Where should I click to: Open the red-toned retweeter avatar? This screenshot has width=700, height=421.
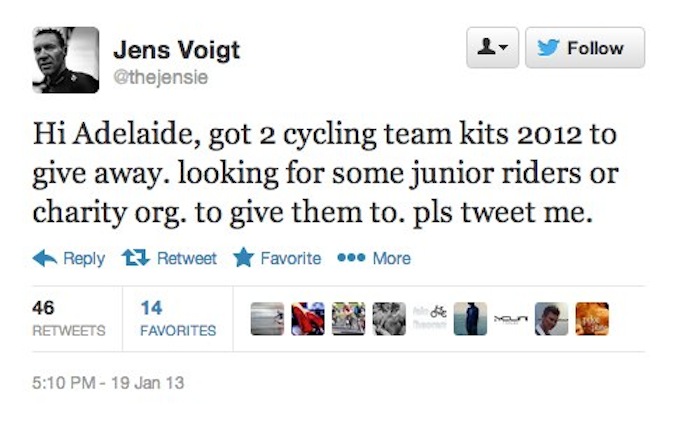(308, 319)
